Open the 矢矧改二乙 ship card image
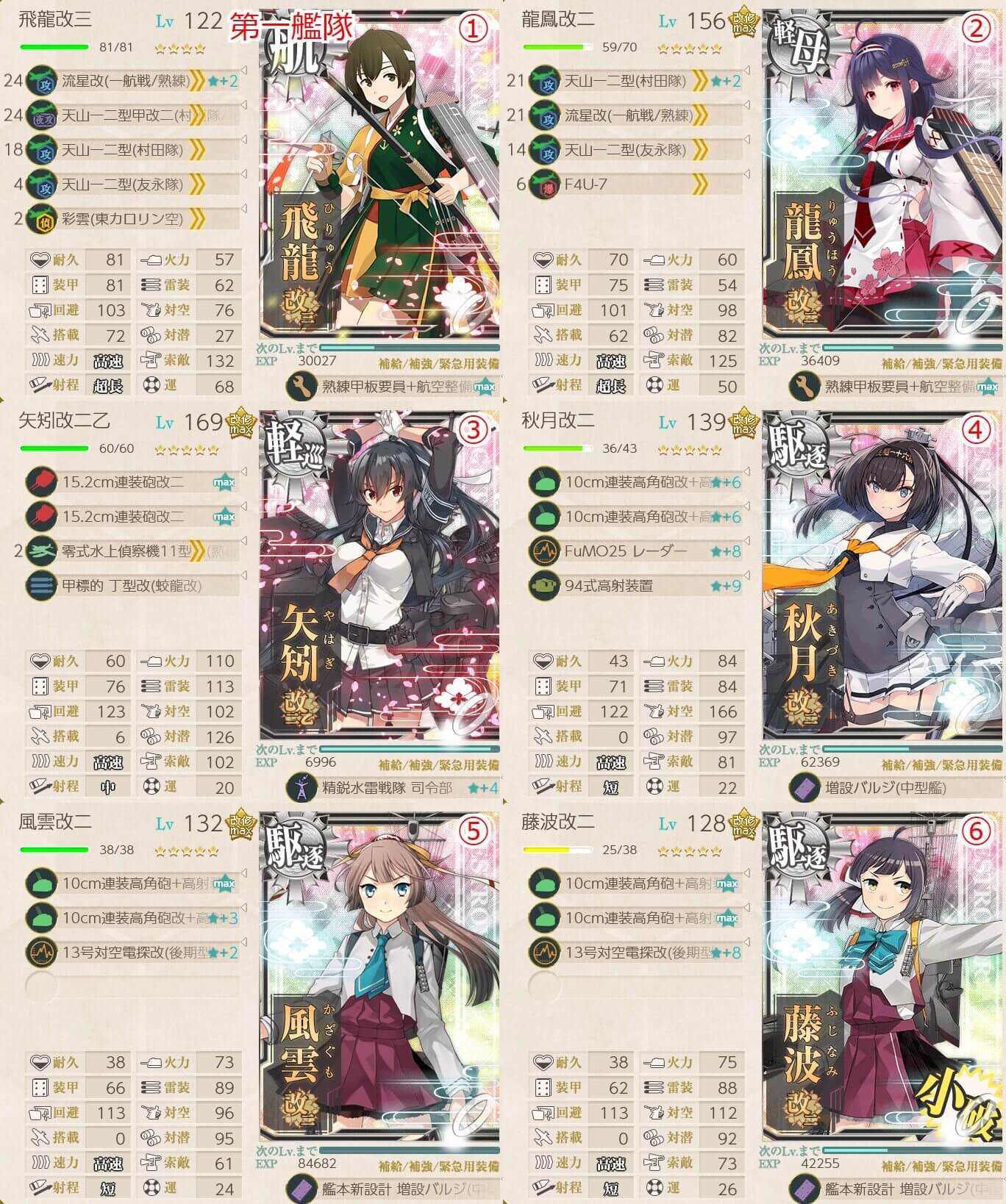1006x1204 pixels. point(379,576)
